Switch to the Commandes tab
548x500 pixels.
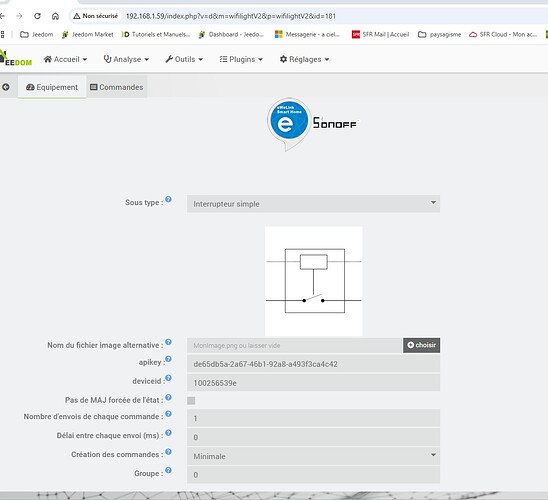point(117,87)
